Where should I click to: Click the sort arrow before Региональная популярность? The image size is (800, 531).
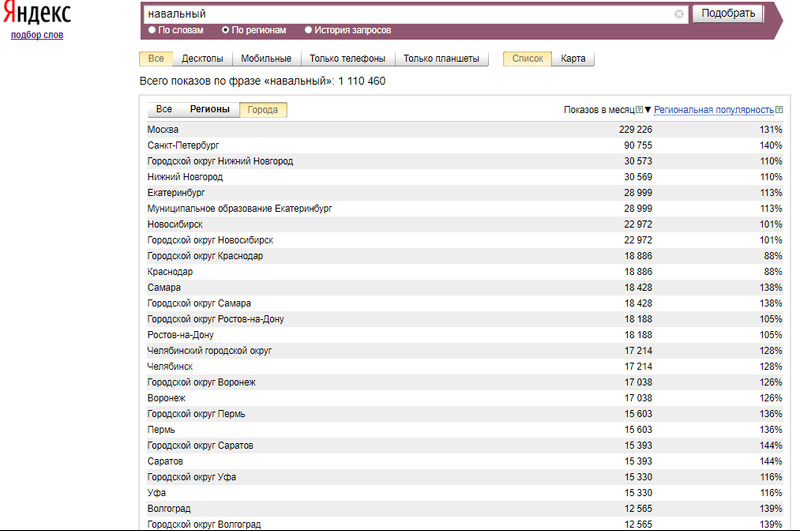[x=648, y=110]
